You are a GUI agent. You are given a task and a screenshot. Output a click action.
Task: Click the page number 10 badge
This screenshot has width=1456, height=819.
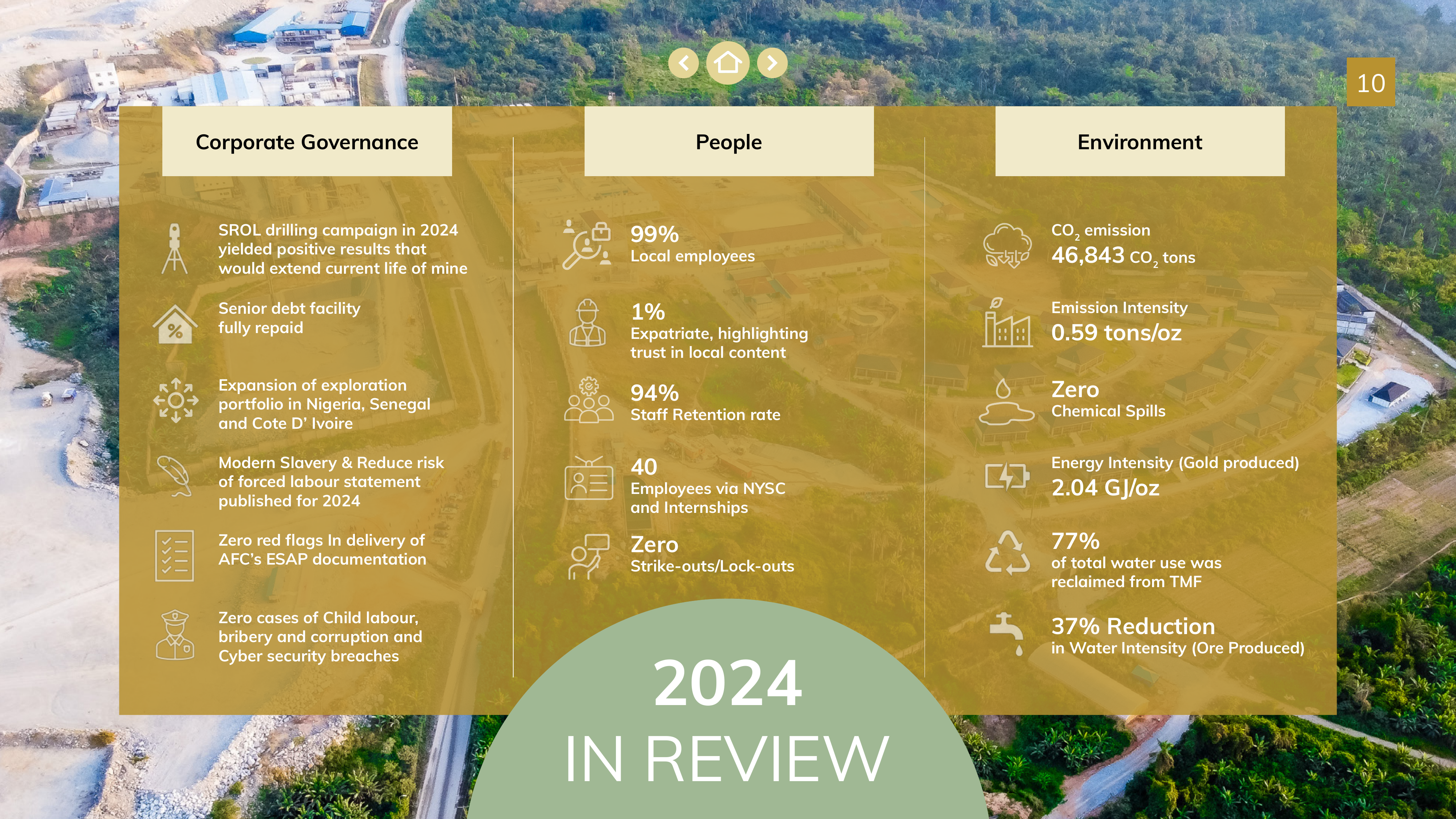[1371, 83]
